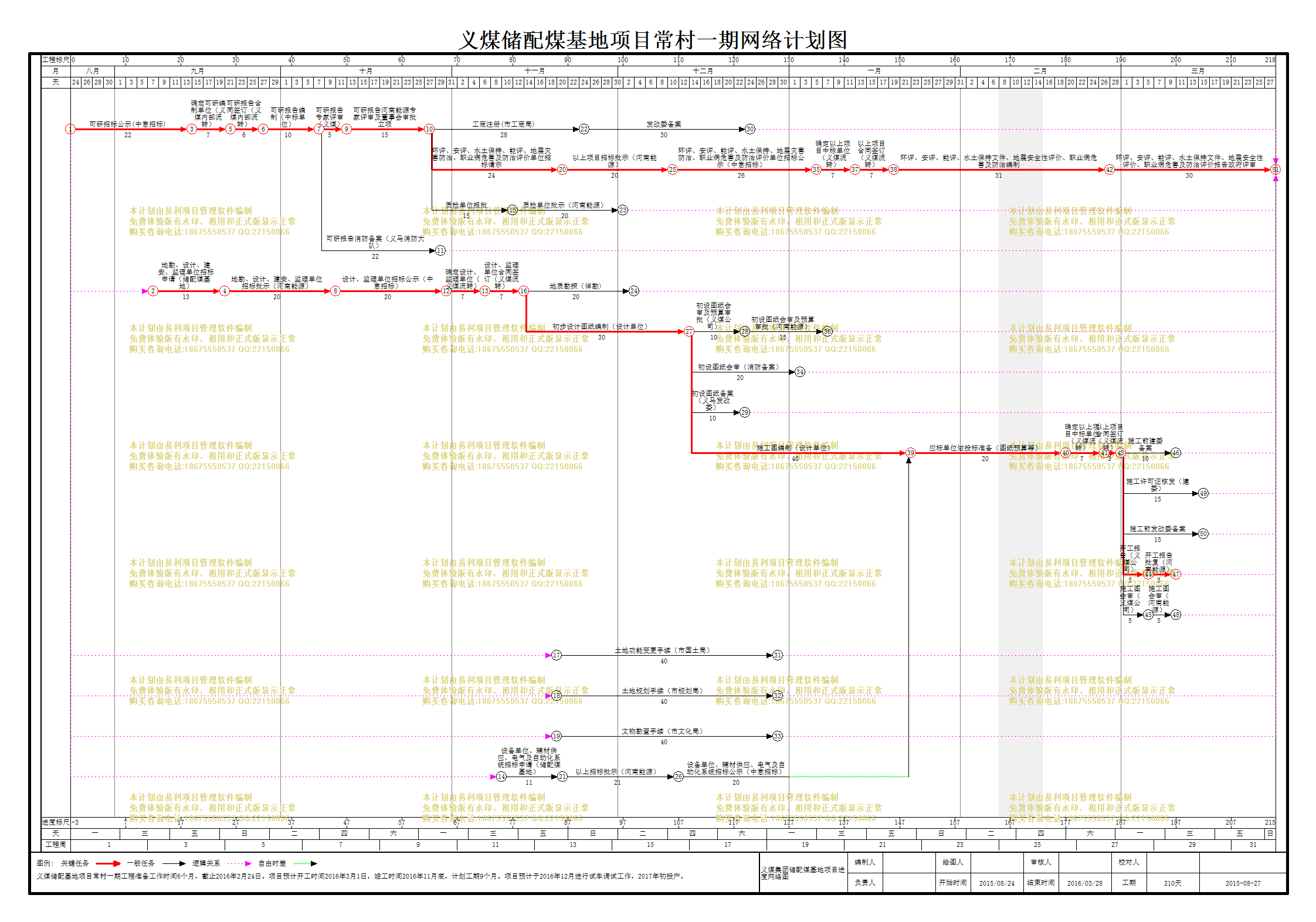Select node 29 after 初设图纸备案
1316x922 pixels.
[x=745, y=412]
